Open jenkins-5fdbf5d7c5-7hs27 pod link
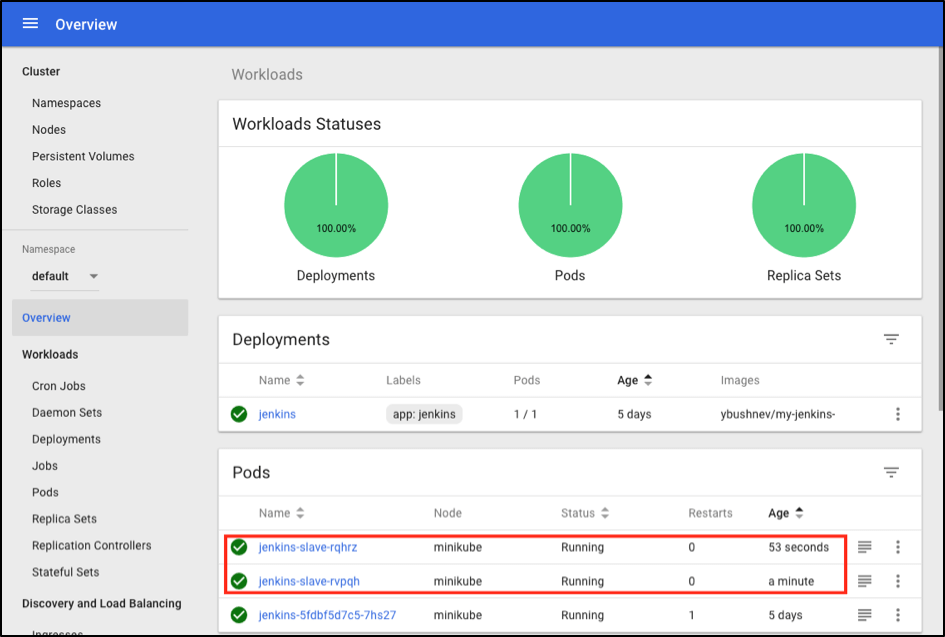The width and height of the screenshot is (945, 637). 327,615
